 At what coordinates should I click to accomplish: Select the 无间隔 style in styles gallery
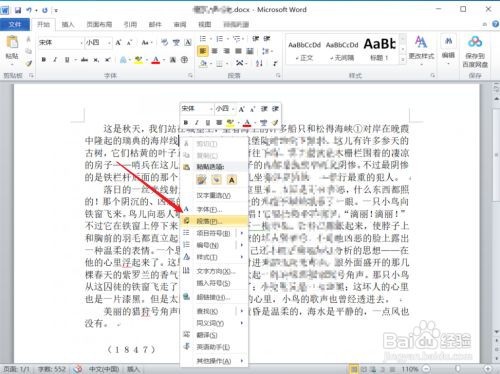click(342, 50)
